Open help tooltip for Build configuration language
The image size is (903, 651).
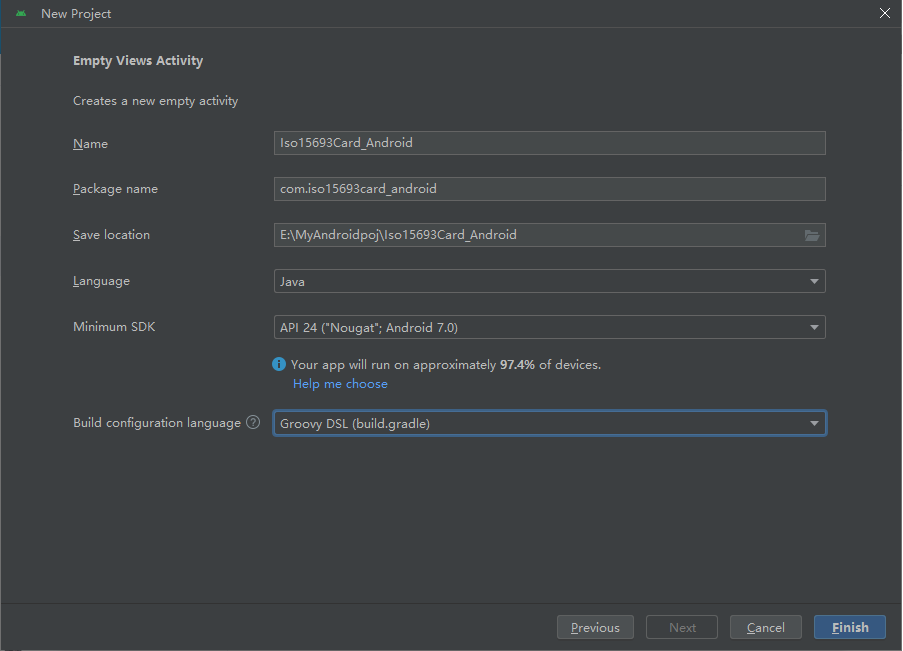click(x=253, y=422)
